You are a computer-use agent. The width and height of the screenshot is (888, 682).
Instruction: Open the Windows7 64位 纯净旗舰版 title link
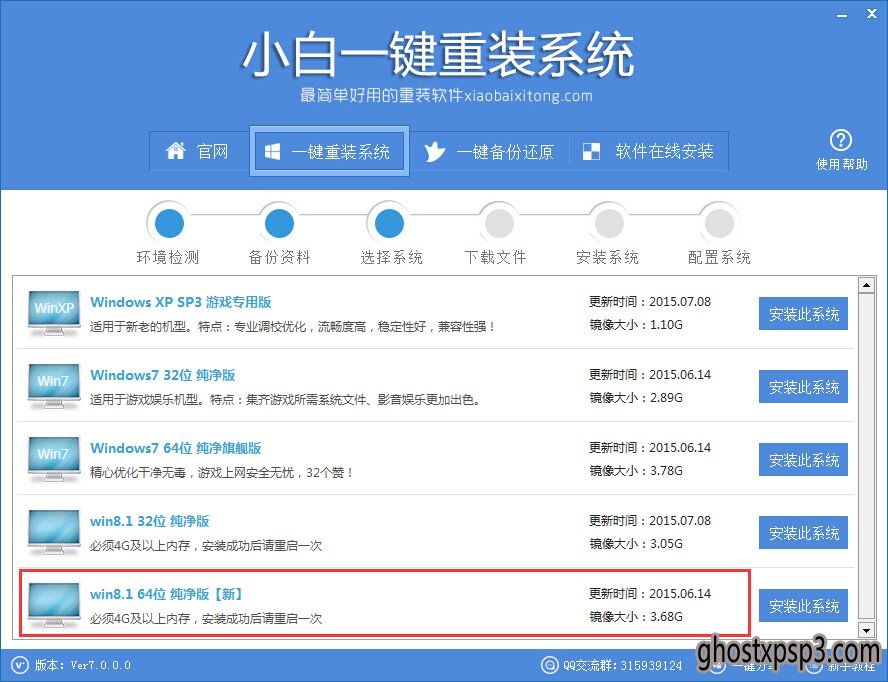[176, 448]
